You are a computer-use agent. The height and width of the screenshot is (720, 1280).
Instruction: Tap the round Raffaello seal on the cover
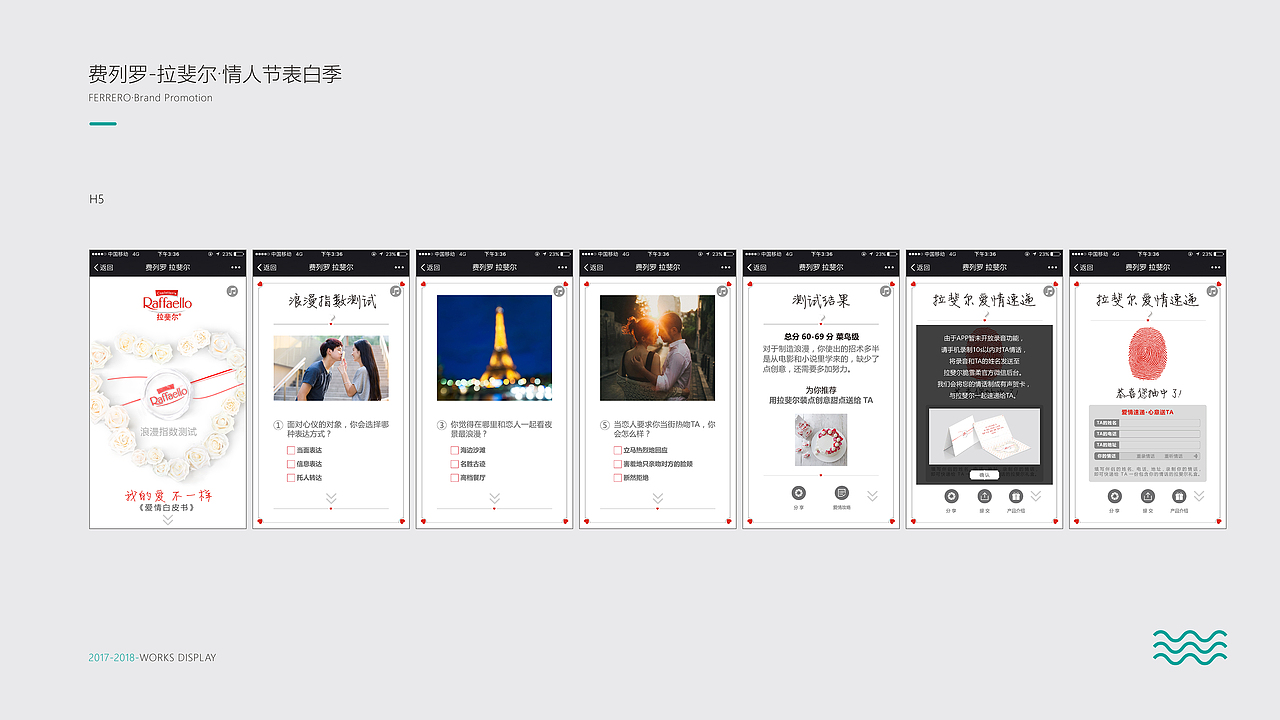coord(168,393)
